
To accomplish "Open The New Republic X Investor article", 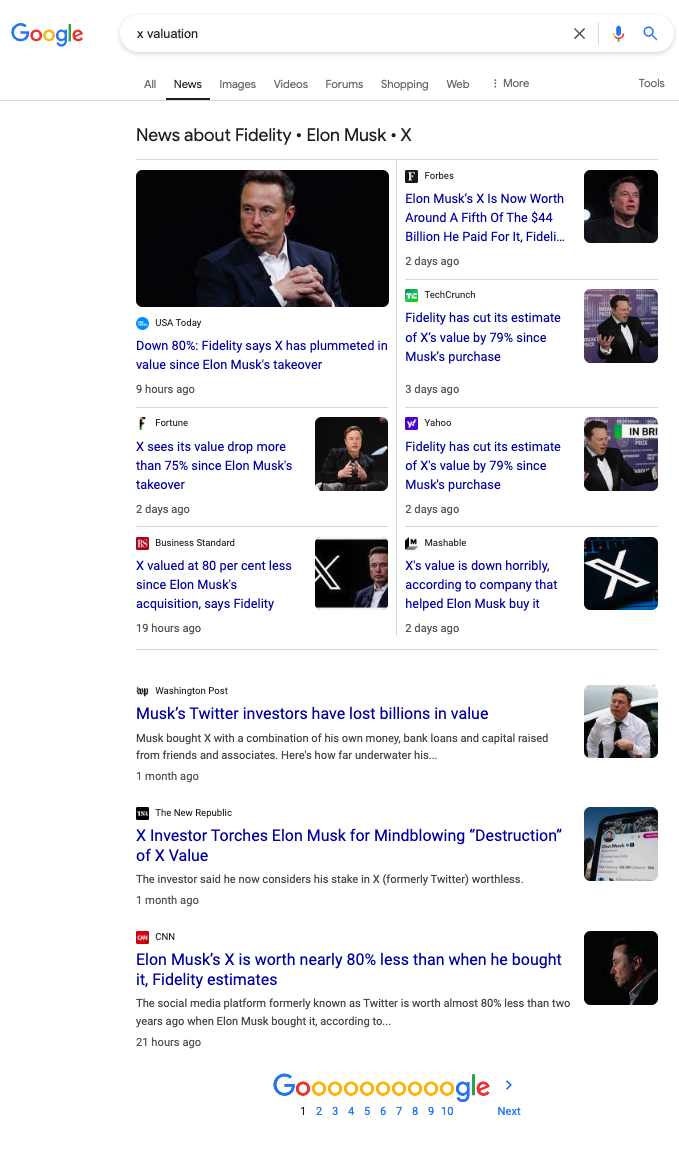I will pyautogui.click(x=349, y=845).
